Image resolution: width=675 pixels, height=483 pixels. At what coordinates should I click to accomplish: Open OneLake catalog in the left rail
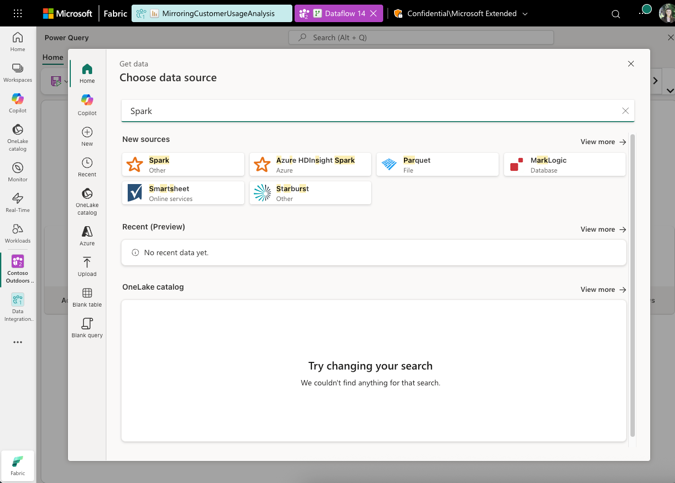18,137
